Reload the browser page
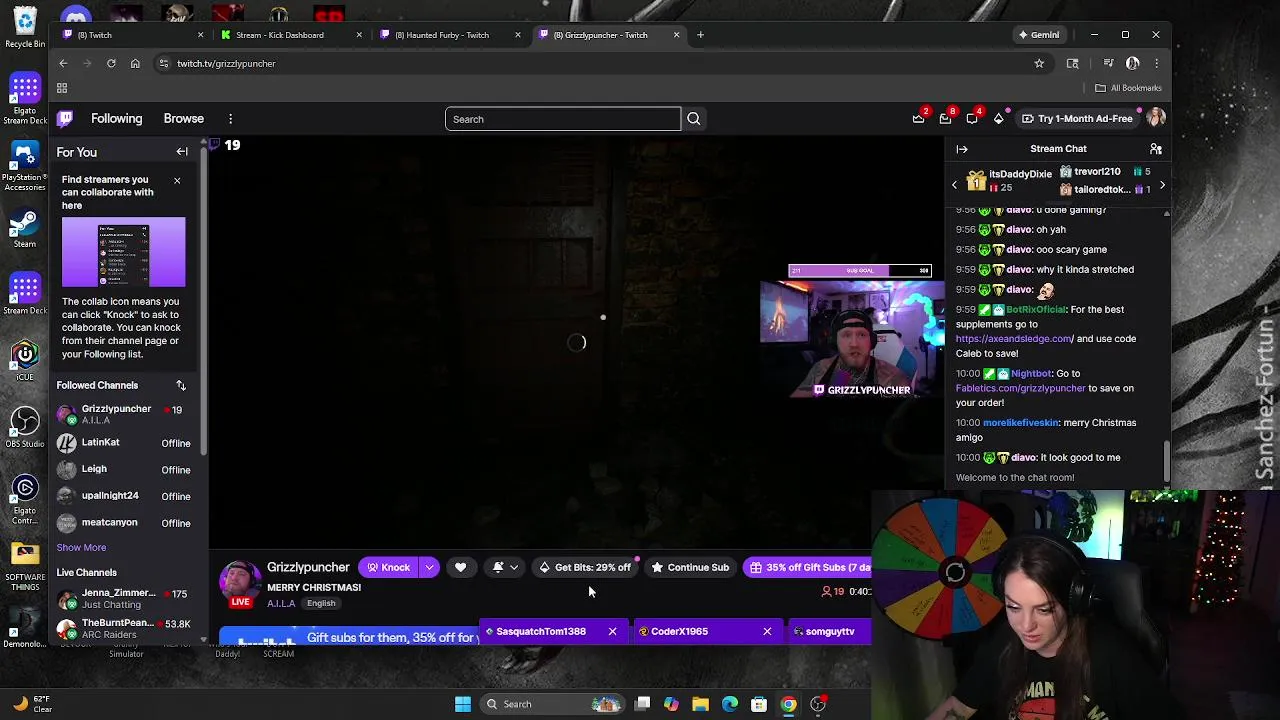The height and width of the screenshot is (720, 1280). (111, 63)
